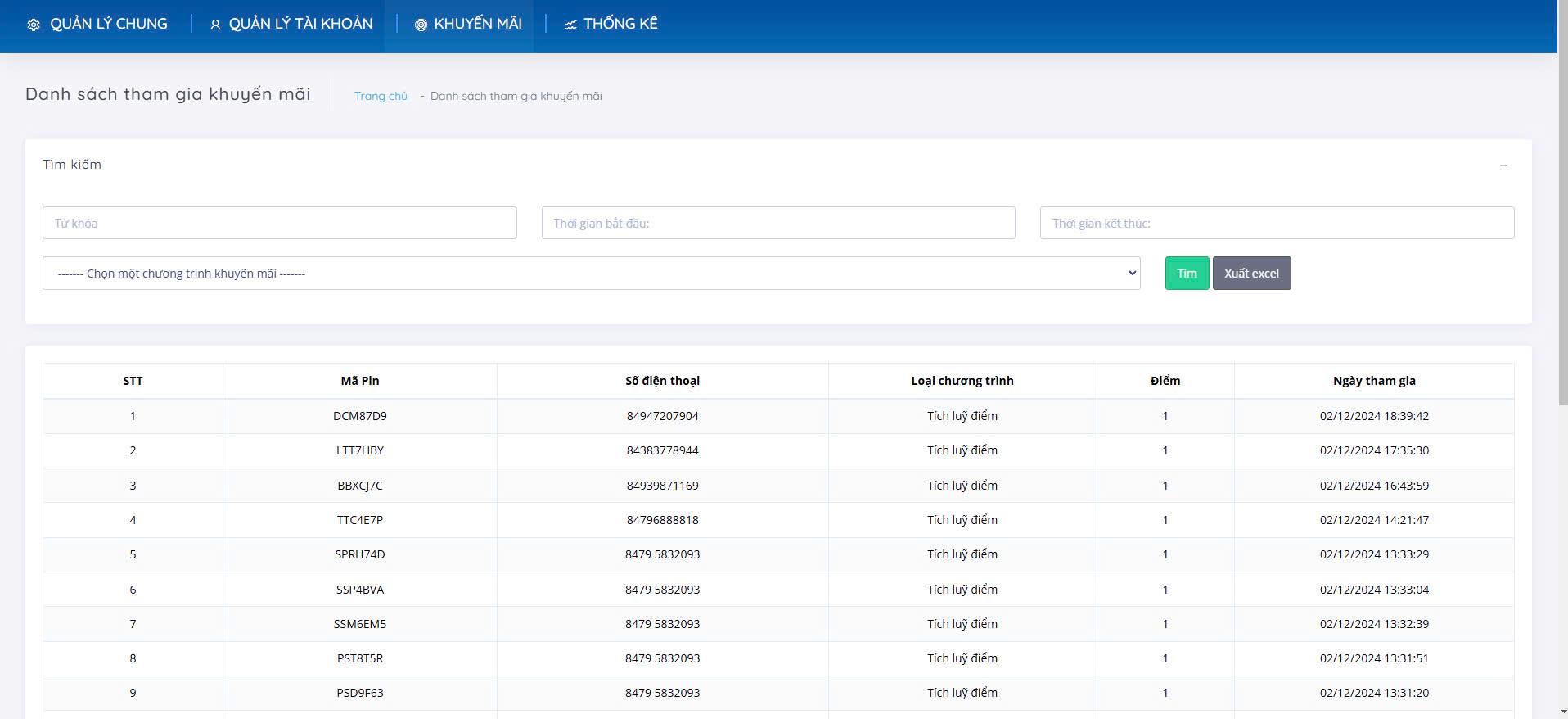Open QUẢN LÝ TÀI KHOẢN menu
Screen dimensions: 1568x719
click(291, 24)
